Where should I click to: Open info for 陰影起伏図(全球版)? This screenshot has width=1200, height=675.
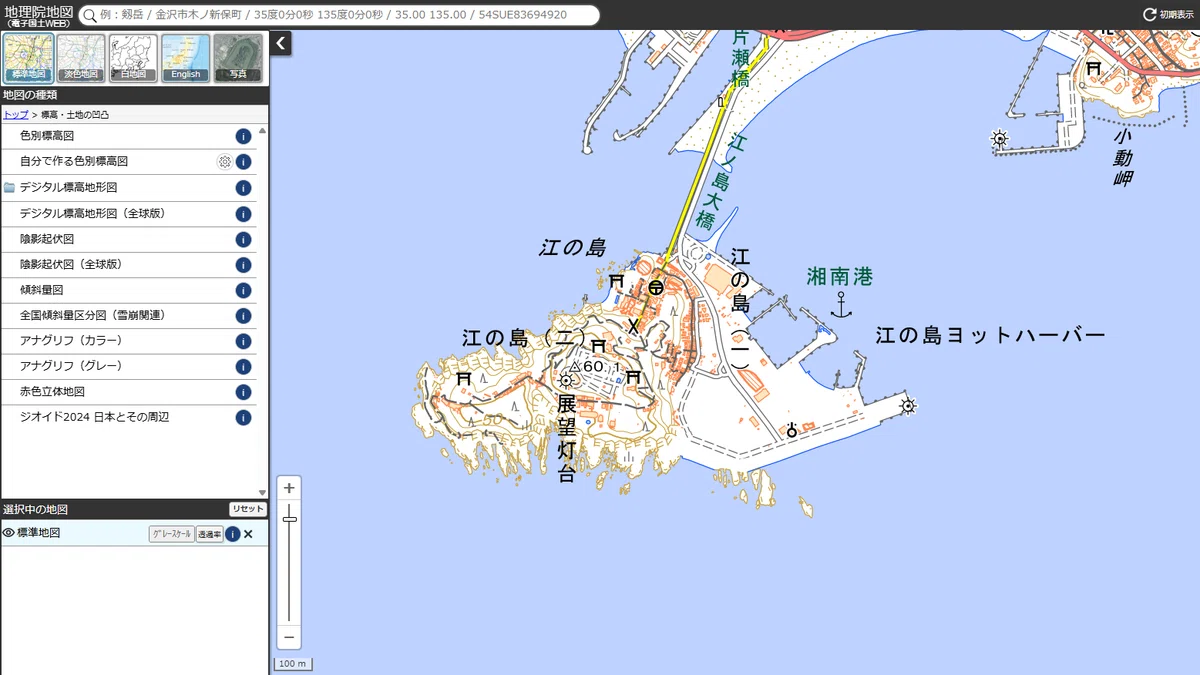(x=243, y=265)
